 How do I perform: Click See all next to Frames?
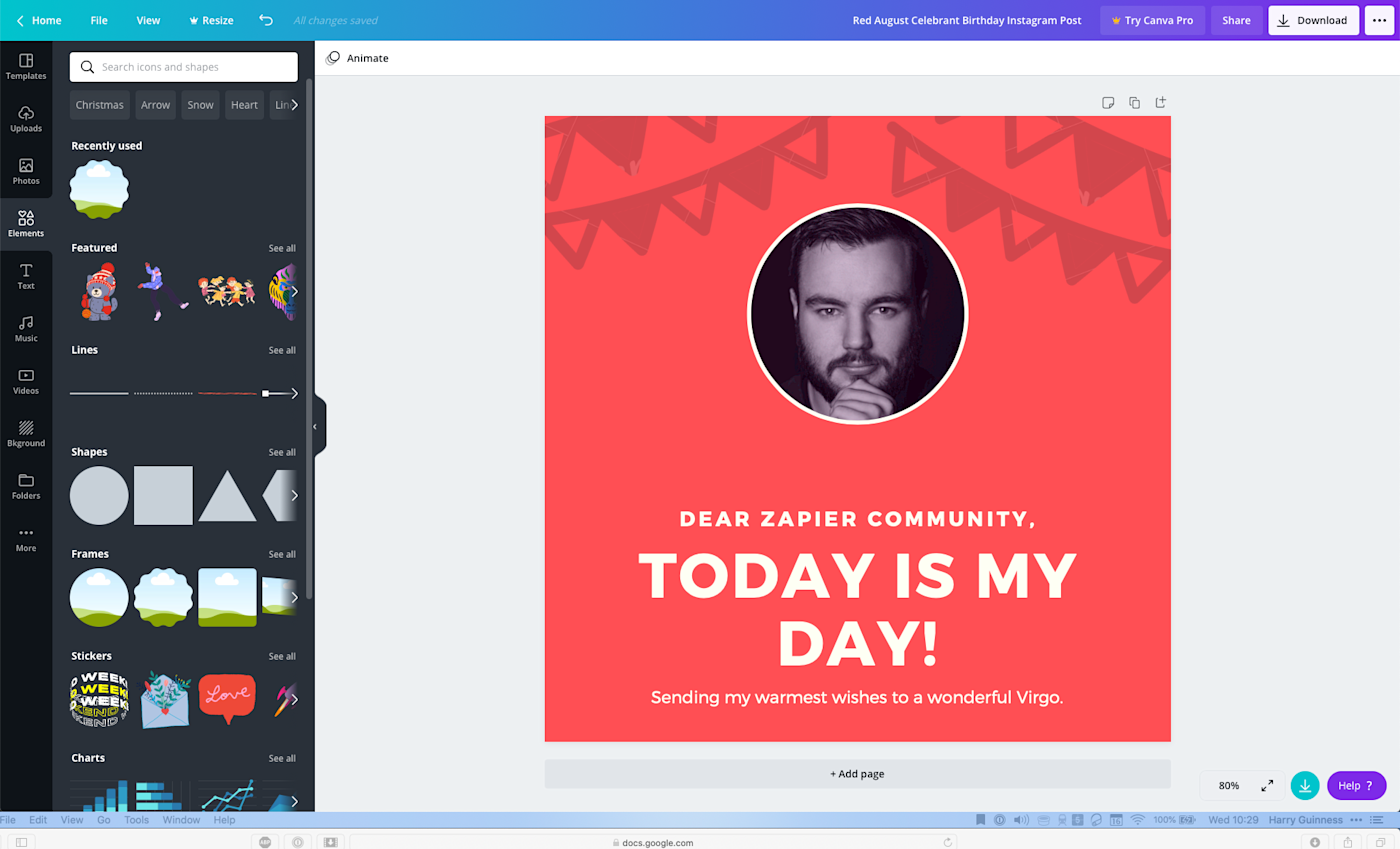282,554
